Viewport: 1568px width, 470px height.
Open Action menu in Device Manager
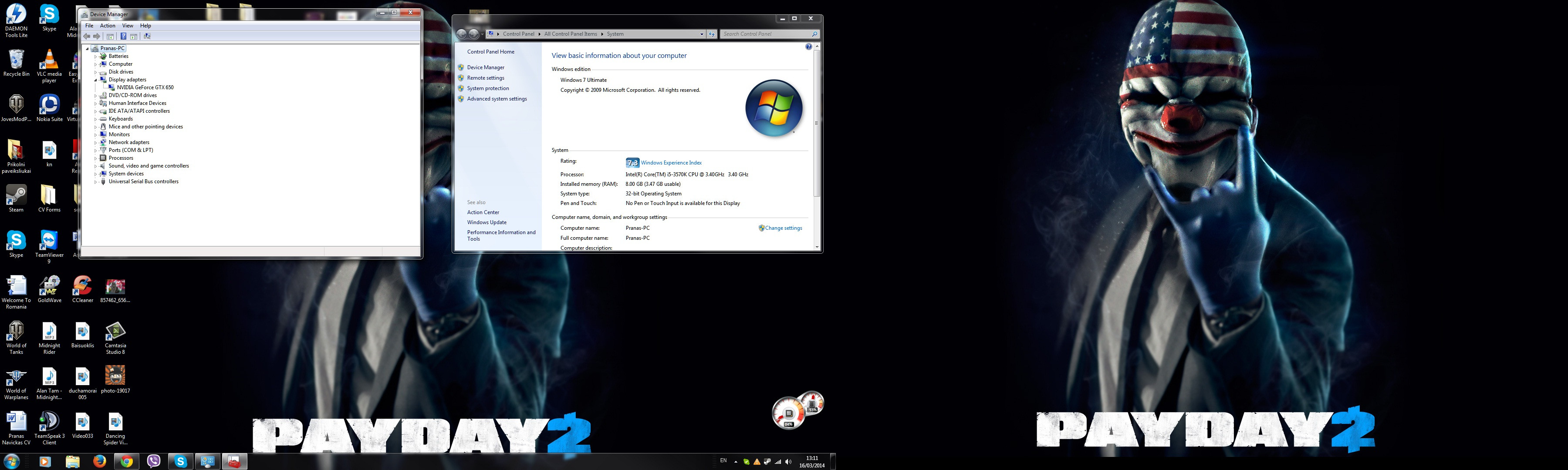tap(108, 26)
